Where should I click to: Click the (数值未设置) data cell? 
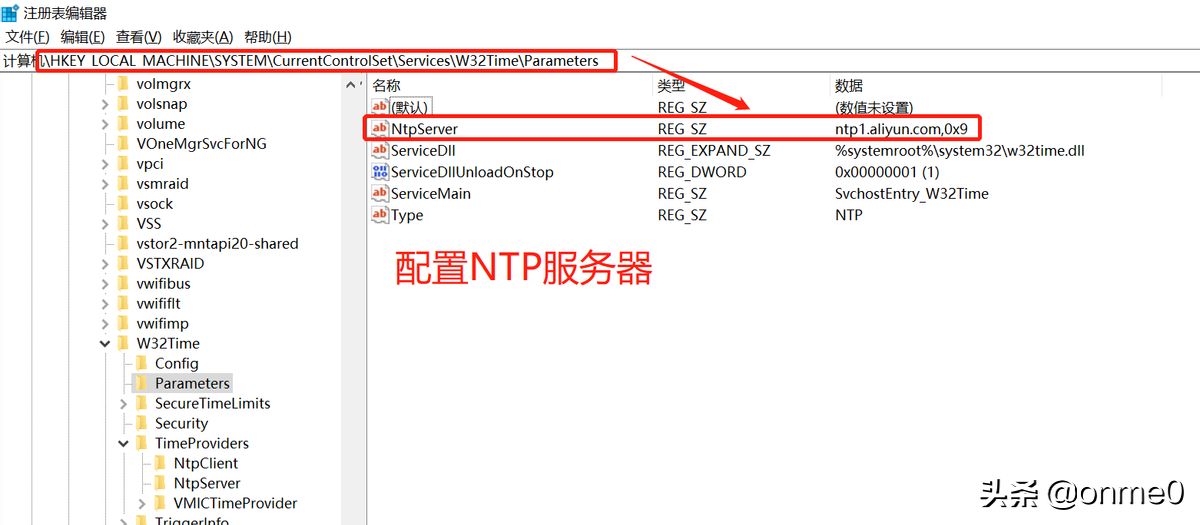874,107
